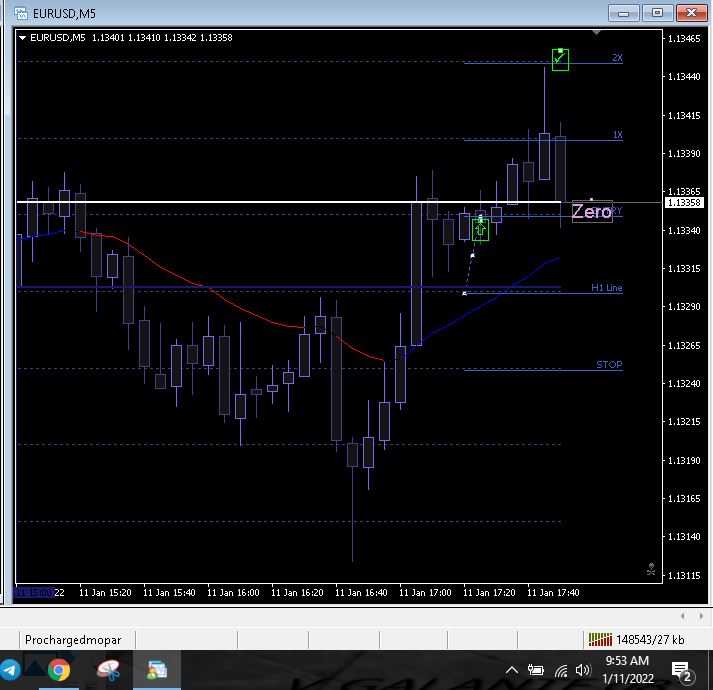Click the white horizontal line at 1.13358
This screenshot has width=713, height=690.
(x=289, y=201)
